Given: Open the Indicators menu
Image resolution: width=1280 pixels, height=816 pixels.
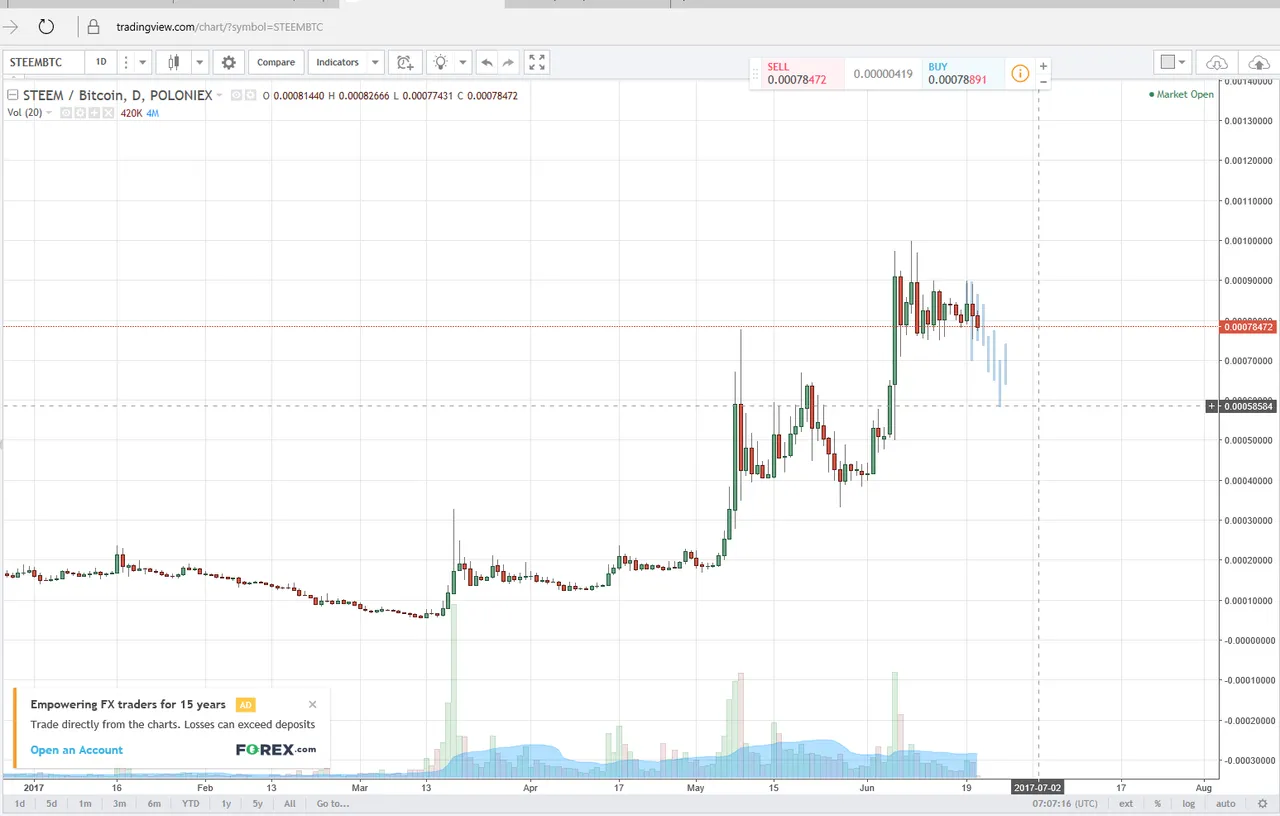Looking at the screenshot, I should tap(338, 62).
